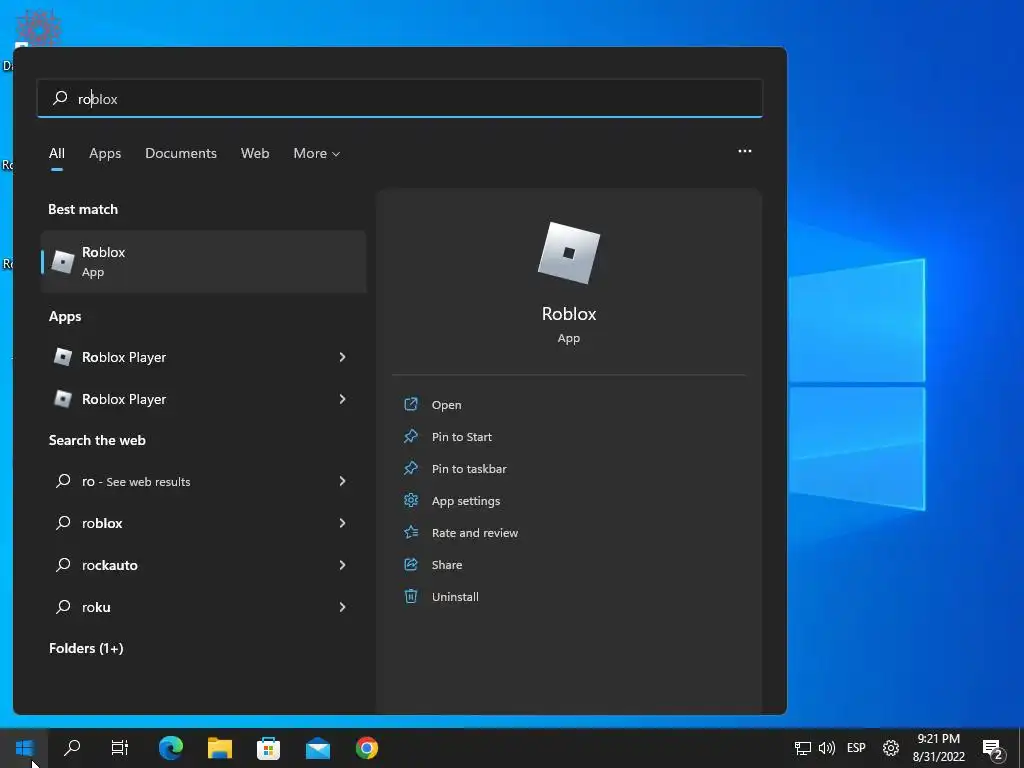Open File Explorer from taskbar
This screenshot has height=768, width=1024.
(220, 748)
